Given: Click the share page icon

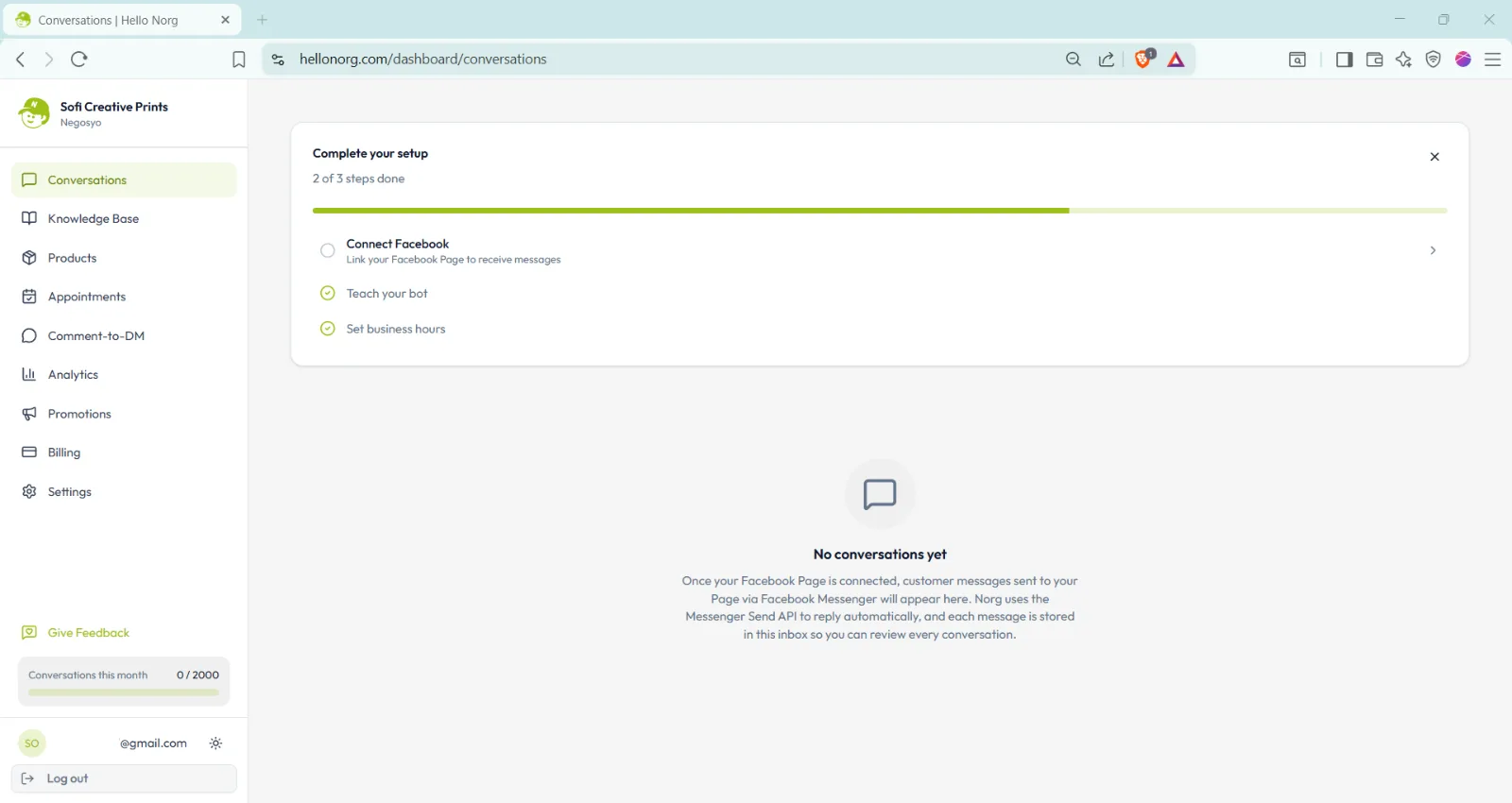Looking at the screenshot, I should 1107,60.
